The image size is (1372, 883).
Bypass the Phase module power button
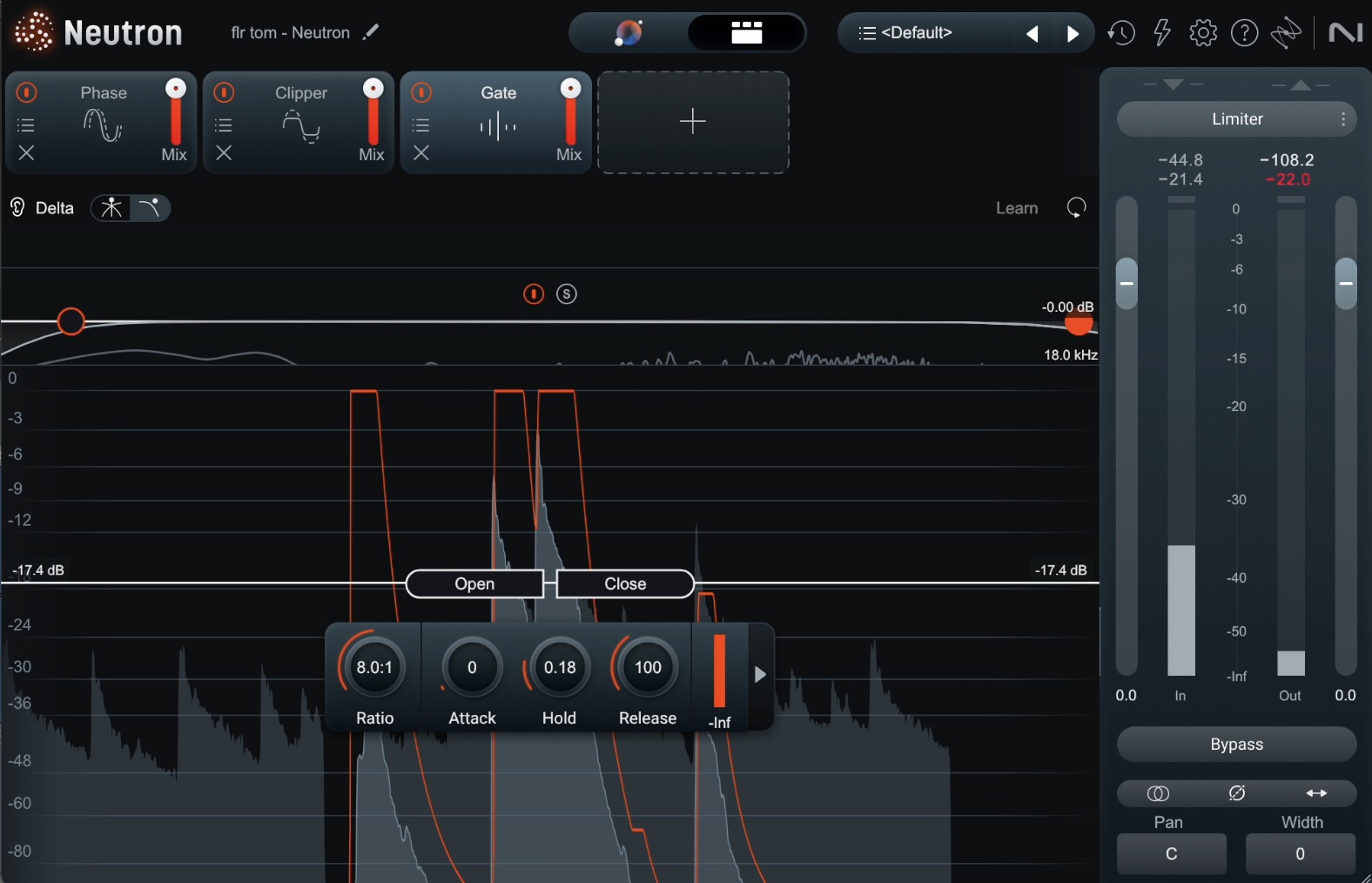[x=27, y=92]
